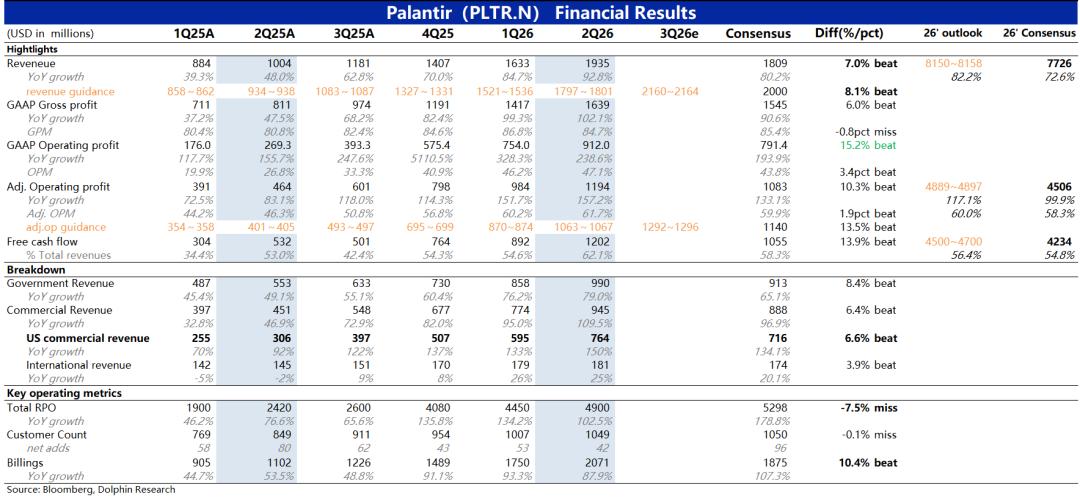Select the Billings 10.4% beat cell
Viewport: 1080px width, 497px height.
pos(868,463)
